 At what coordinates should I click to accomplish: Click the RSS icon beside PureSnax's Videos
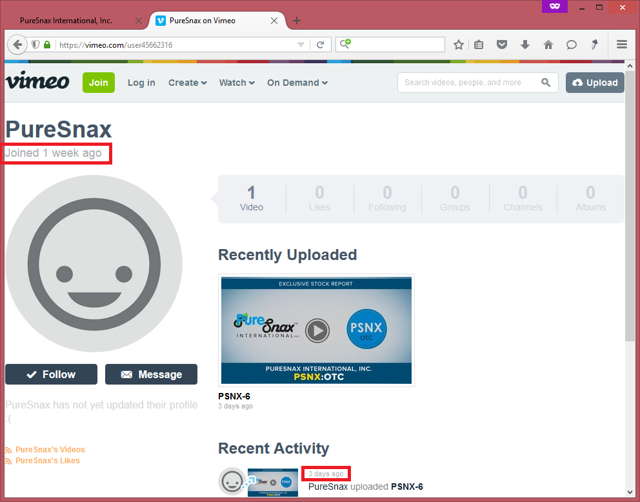tap(9, 450)
